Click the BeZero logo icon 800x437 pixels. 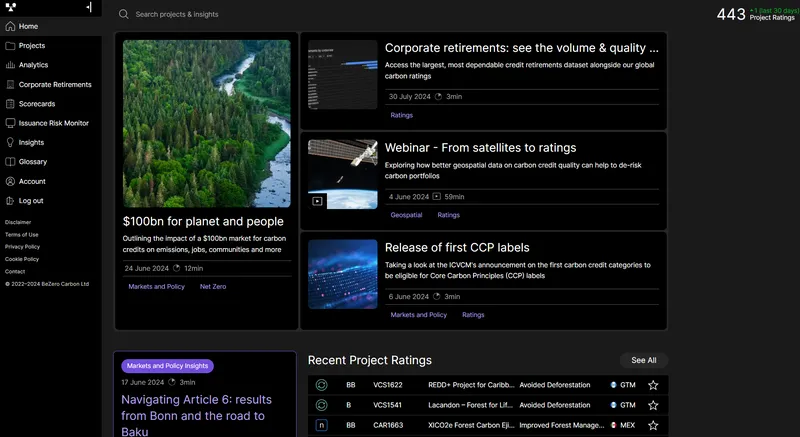(11, 7)
